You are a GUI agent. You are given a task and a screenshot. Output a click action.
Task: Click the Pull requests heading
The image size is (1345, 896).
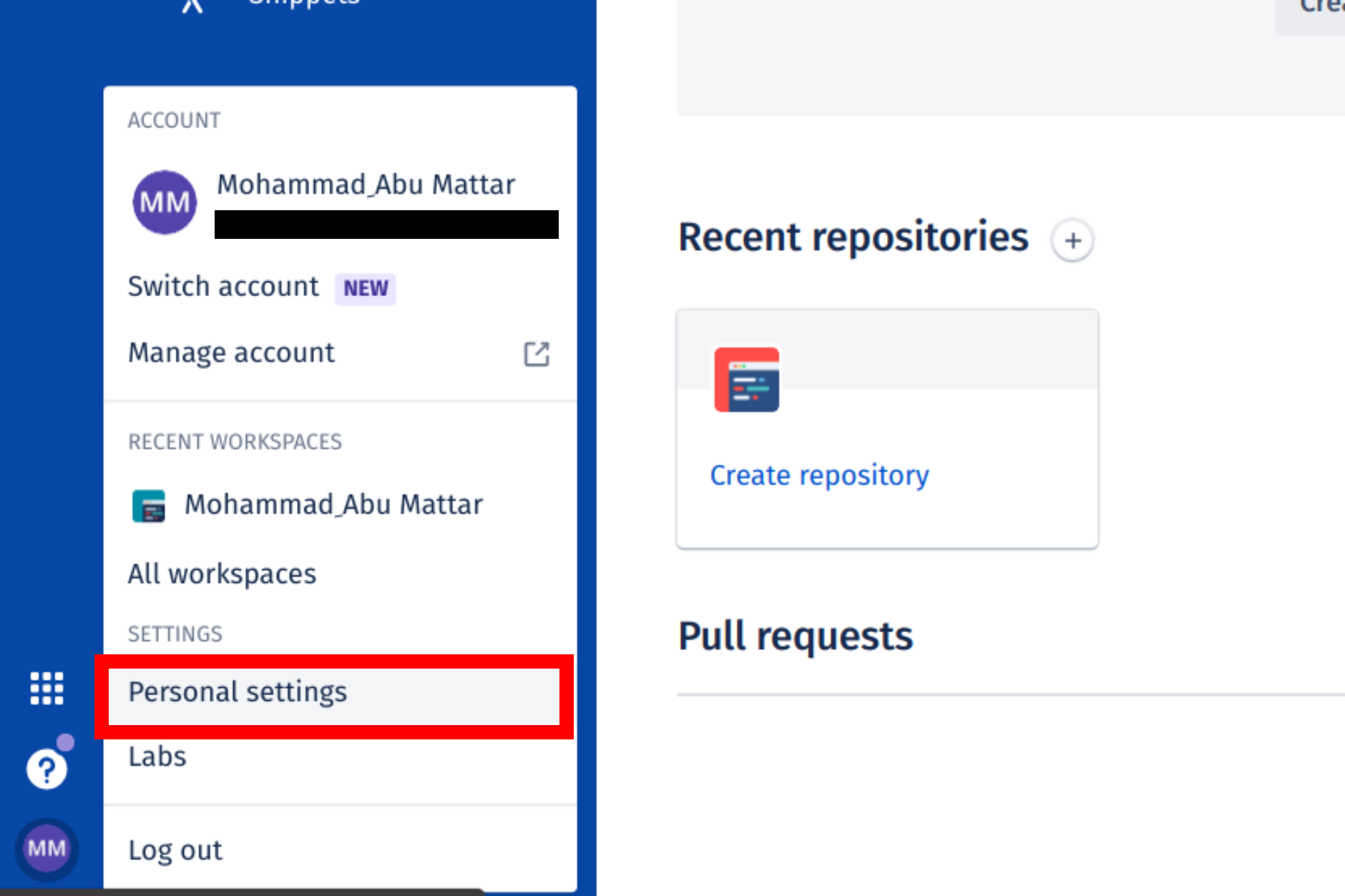pos(796,634)
